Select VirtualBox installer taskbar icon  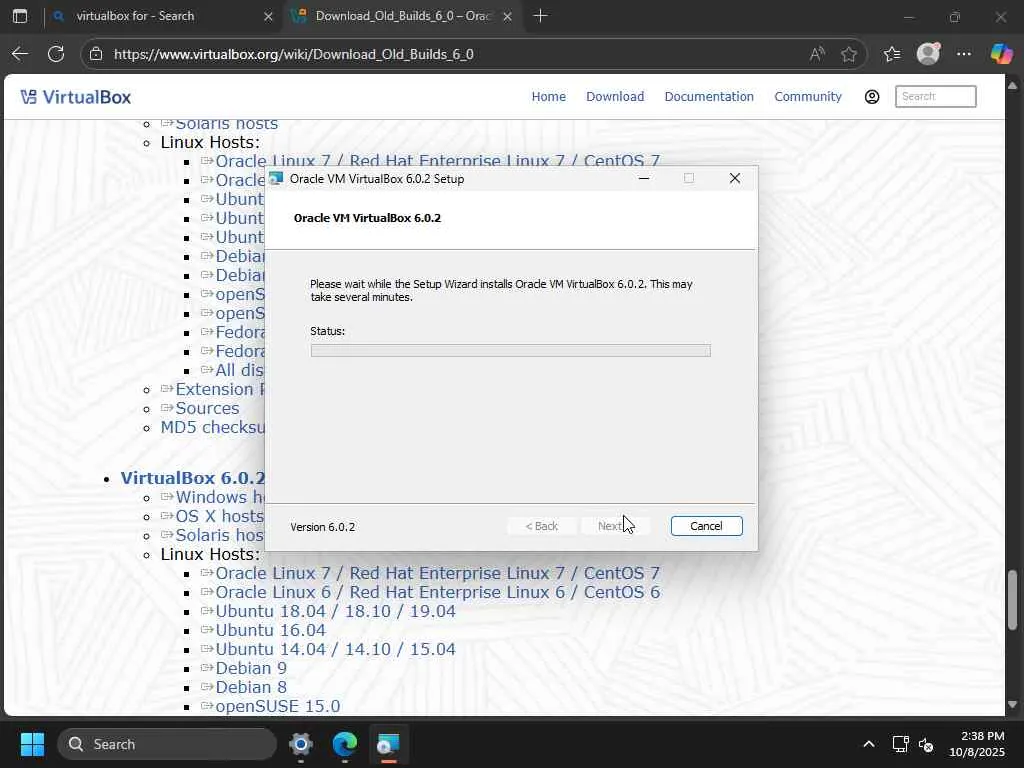pos(388,744)
